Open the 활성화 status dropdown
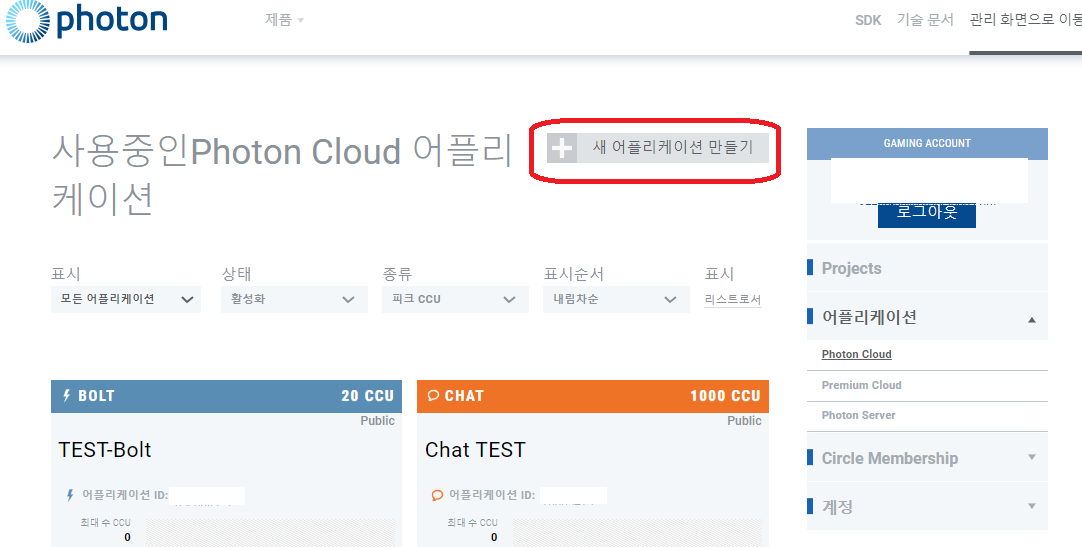 coord(294,299)
